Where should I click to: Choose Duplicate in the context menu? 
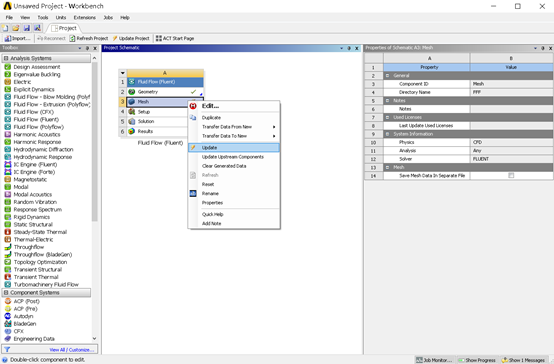234,117
